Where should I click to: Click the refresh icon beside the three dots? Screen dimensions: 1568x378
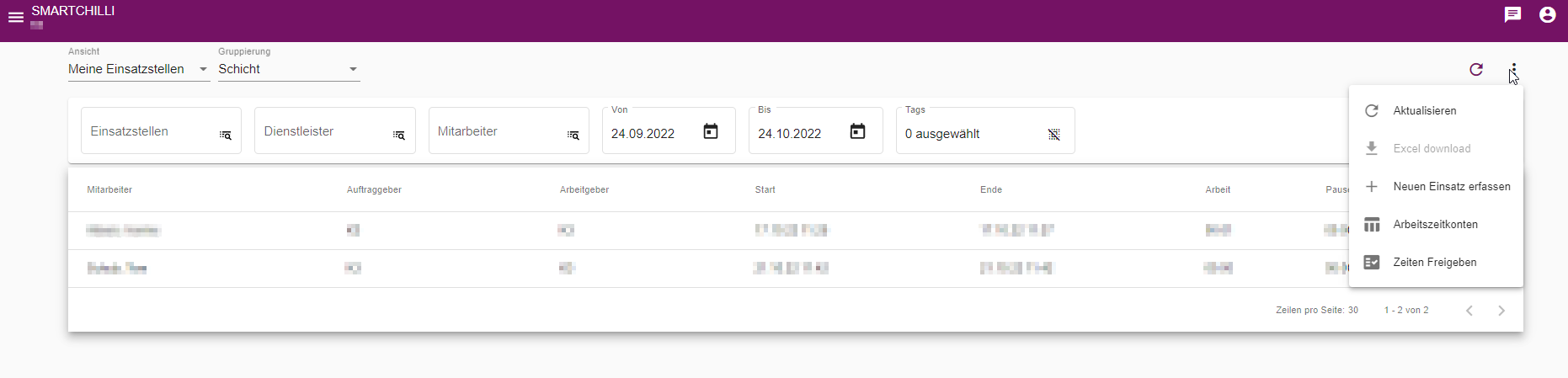click(x=1475, y=69)
